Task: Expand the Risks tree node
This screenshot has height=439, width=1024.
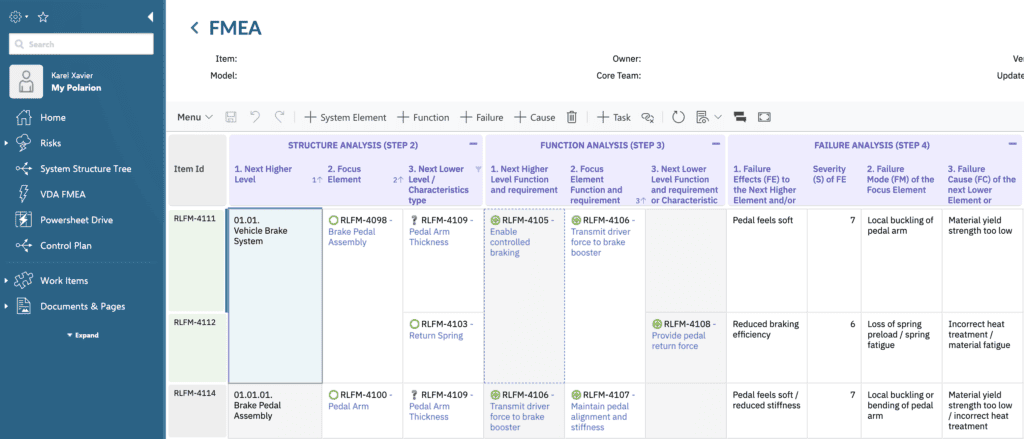Action: pos(7,143)
